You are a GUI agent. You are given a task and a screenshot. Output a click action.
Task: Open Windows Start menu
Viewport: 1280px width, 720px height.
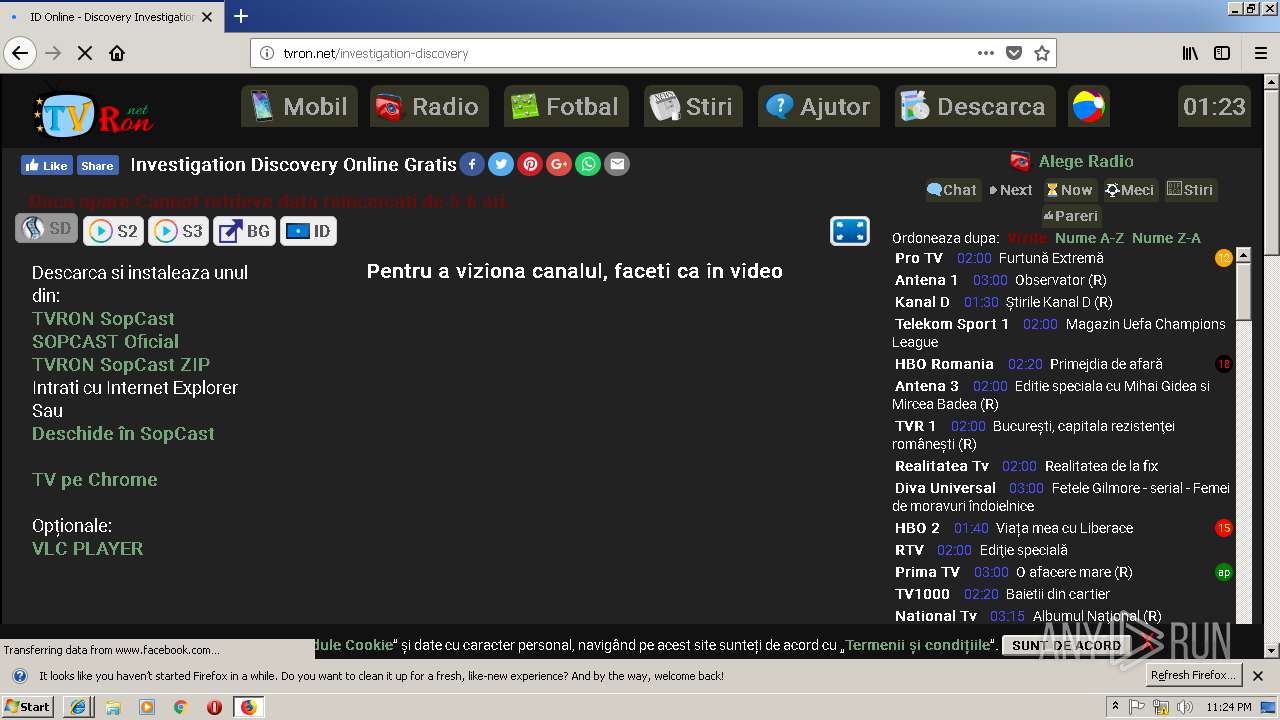(27, 707)
